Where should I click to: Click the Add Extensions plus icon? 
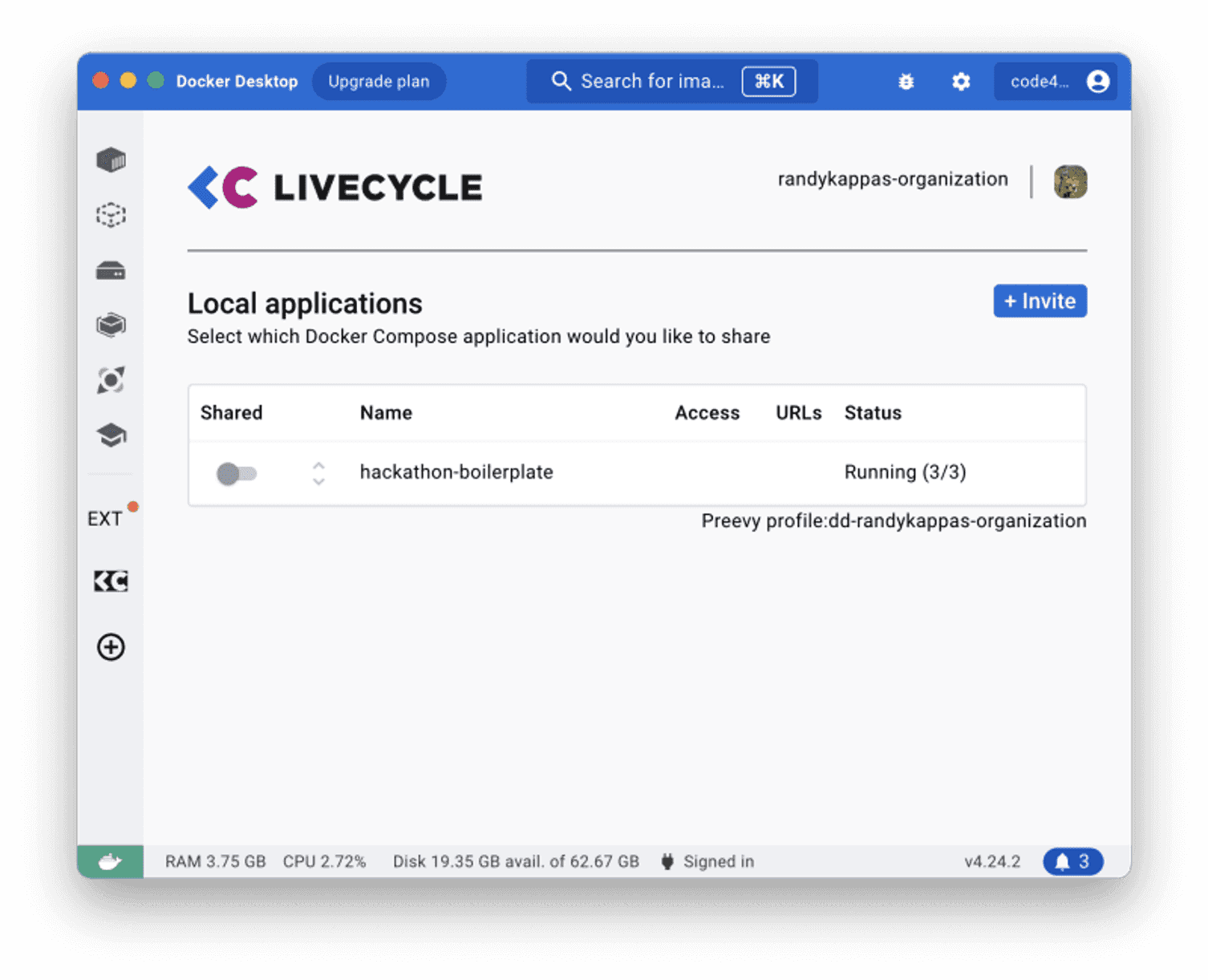(x=111, y=646)
